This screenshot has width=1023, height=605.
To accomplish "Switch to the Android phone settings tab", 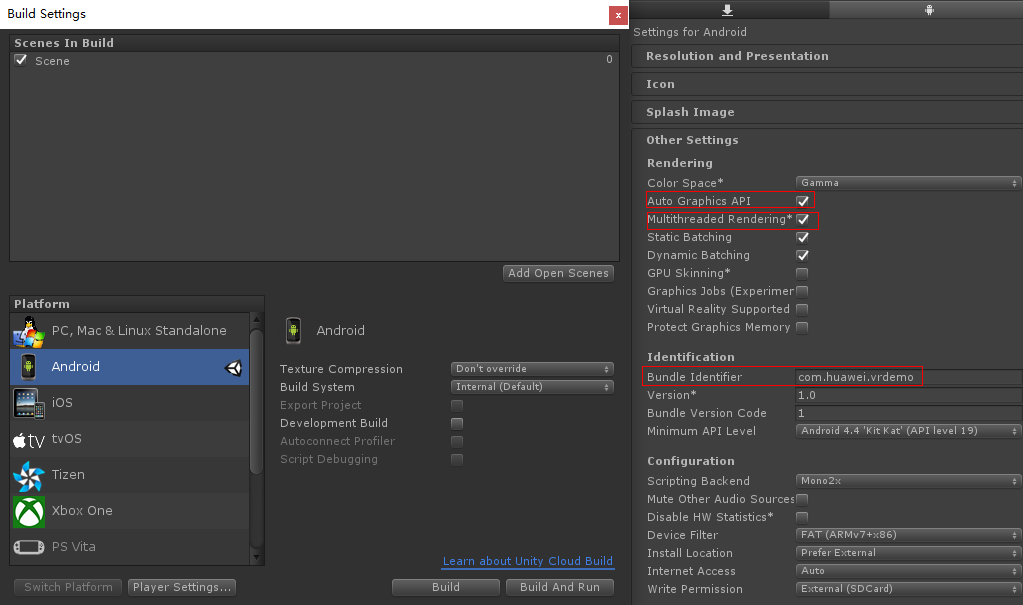I will [x=928, y=9].
